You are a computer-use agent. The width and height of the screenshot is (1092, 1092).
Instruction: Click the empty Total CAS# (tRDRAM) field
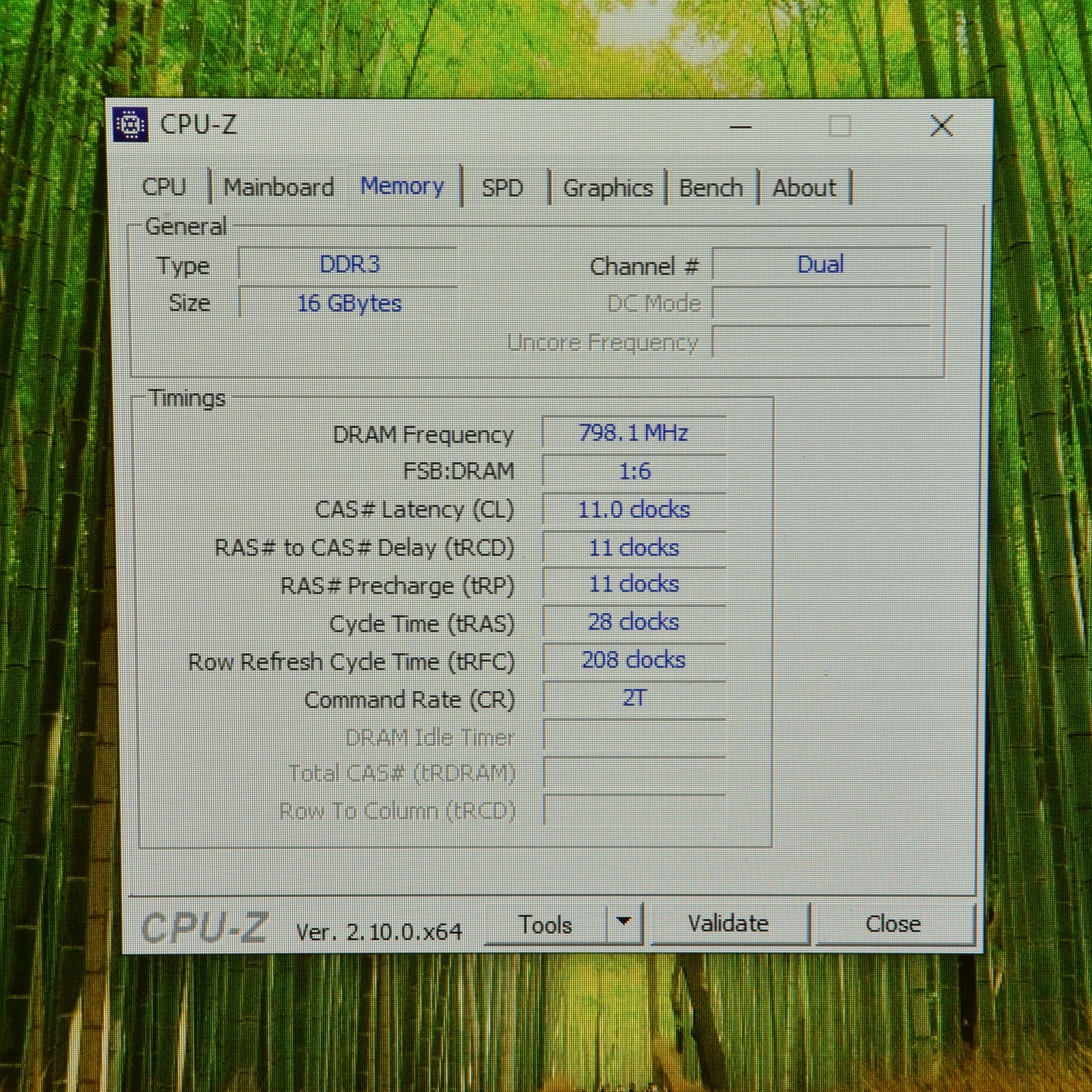tap(634, 773)
